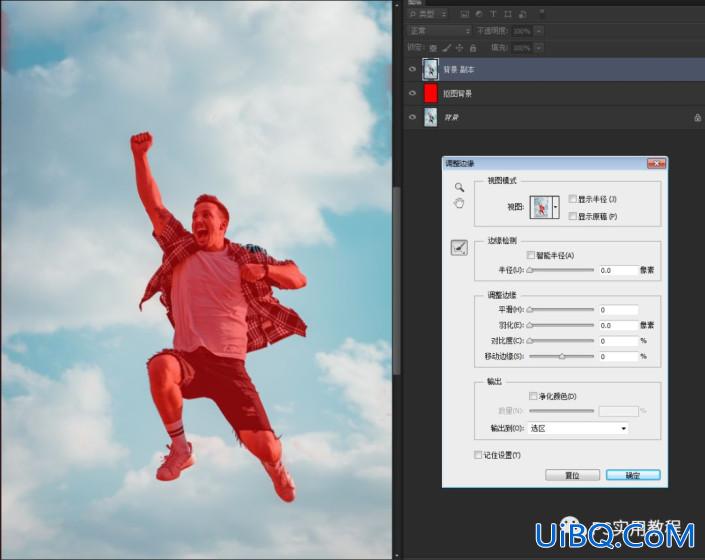This screenshot has width=705, height=560.
Task: Click lock transparent pixels icon
Action: tap(433, 48)
